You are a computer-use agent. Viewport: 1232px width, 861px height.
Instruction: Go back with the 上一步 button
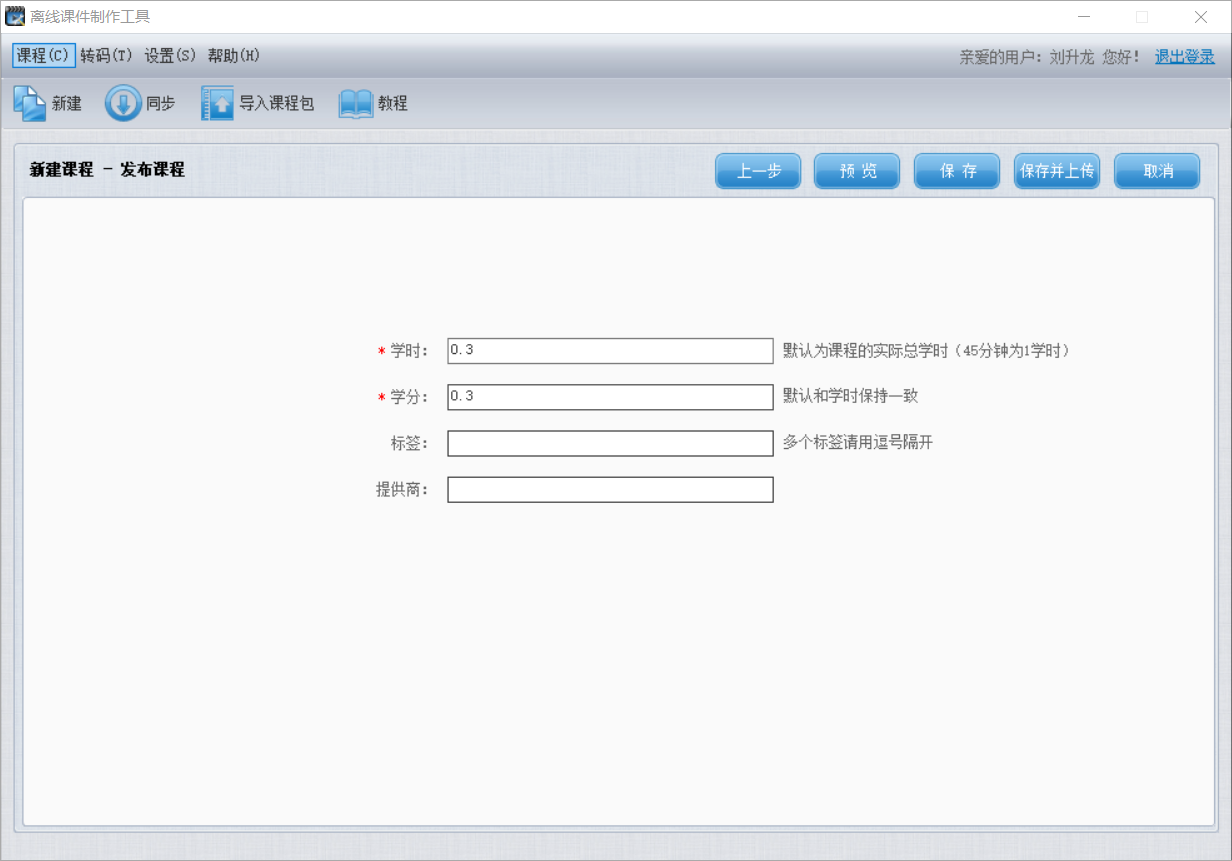(x=758, y=171)
